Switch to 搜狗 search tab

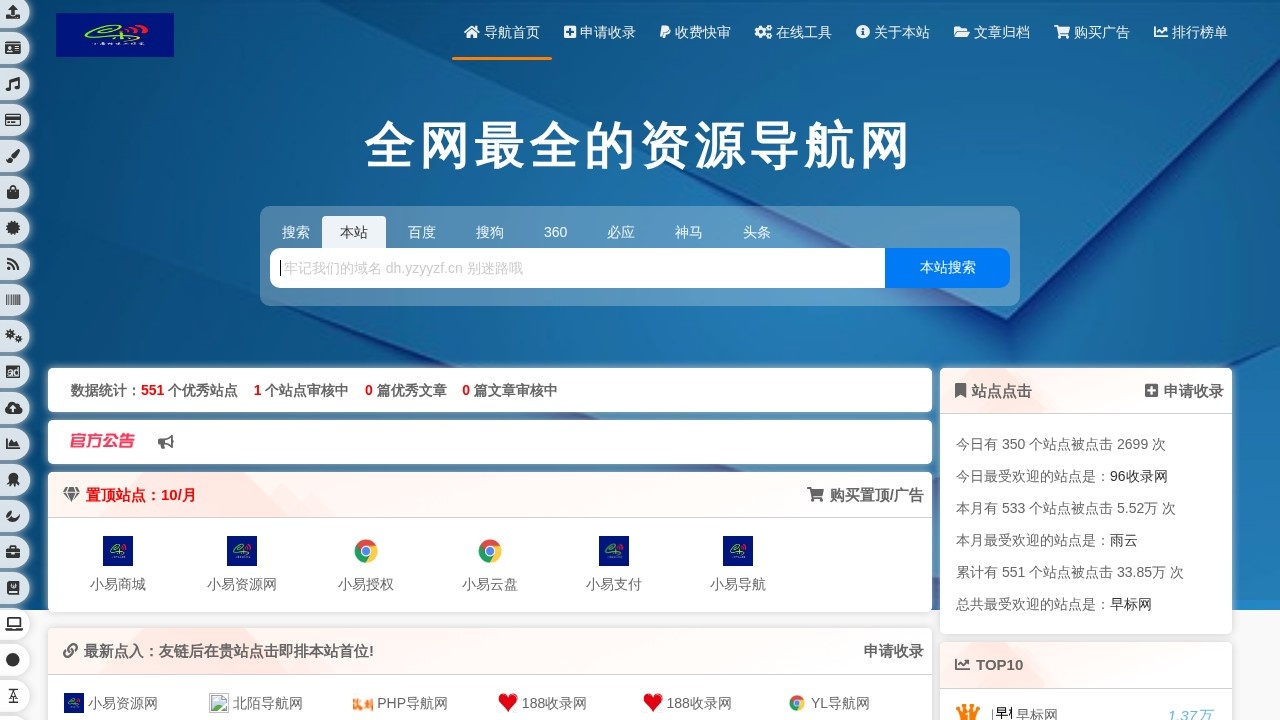tap(490, 232)
